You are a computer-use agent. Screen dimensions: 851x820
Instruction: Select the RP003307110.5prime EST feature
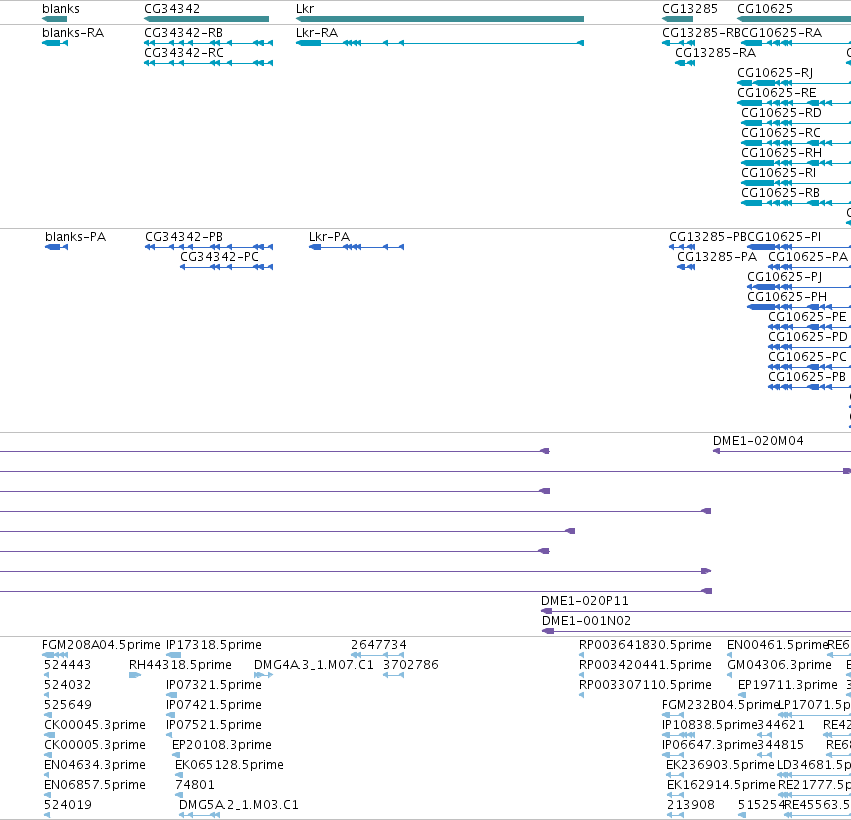[582, 695]
